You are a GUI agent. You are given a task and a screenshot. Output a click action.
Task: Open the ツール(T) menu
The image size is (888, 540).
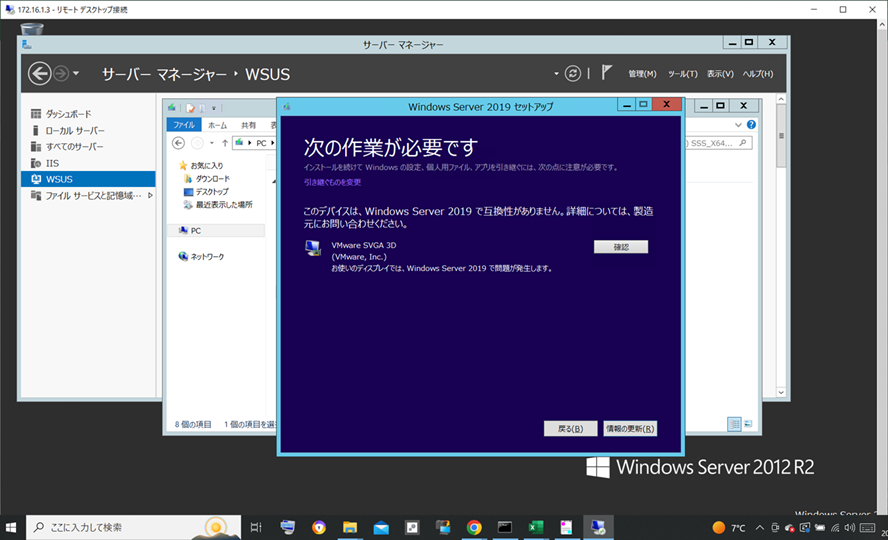coord(682,74)
